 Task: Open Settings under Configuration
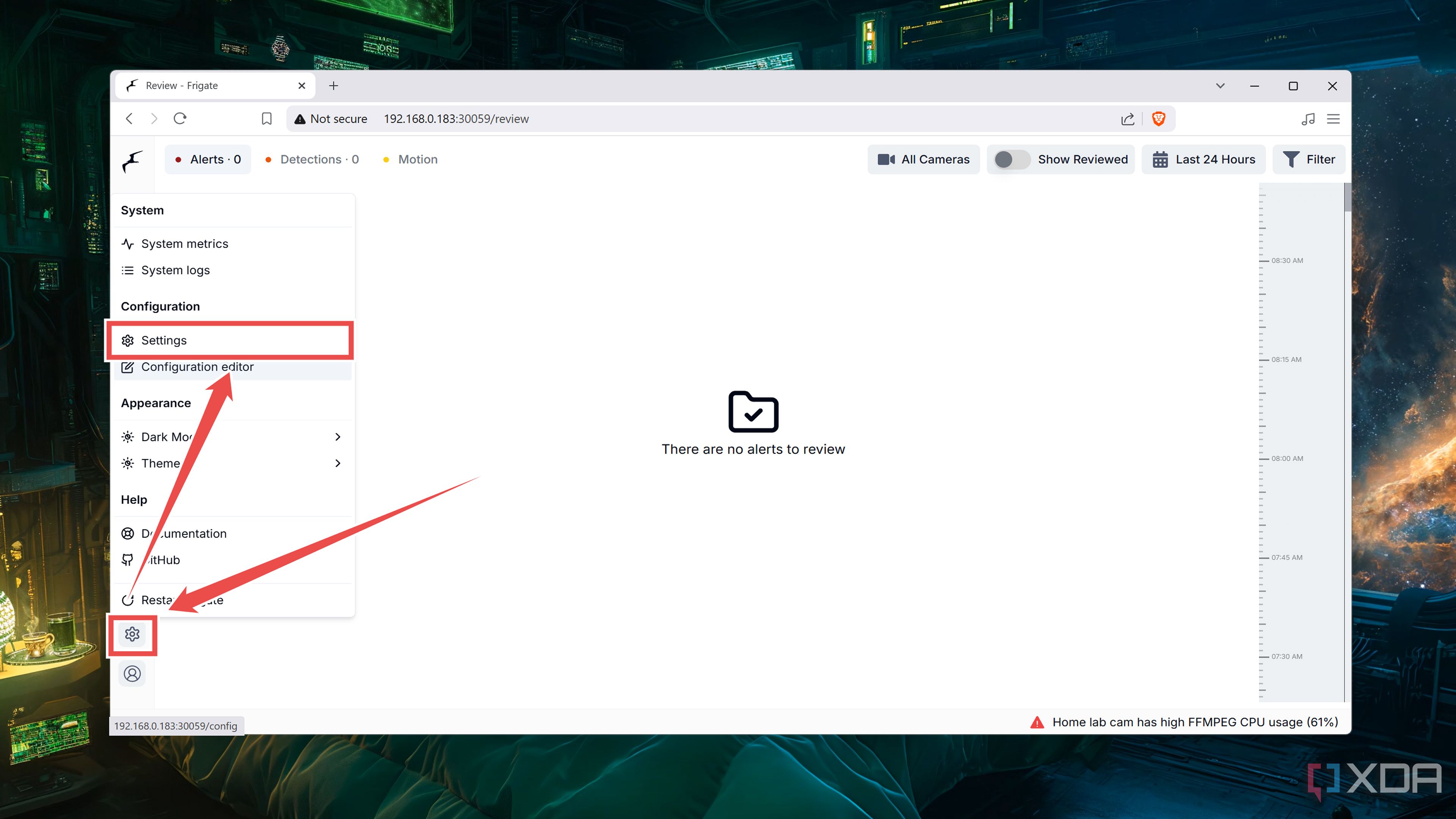click(x=164, y=340)
